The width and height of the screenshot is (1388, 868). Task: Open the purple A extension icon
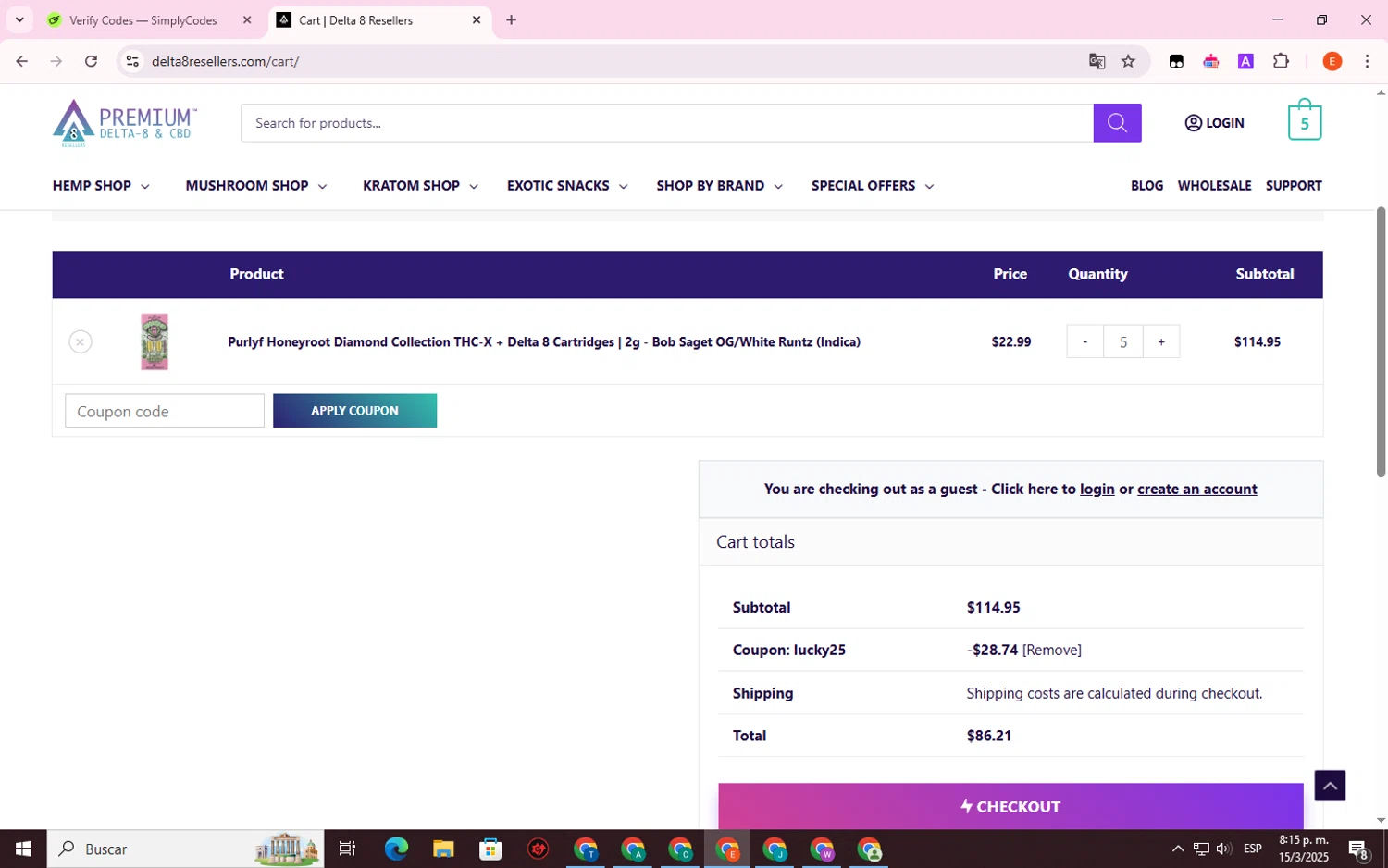(1245, 61)
